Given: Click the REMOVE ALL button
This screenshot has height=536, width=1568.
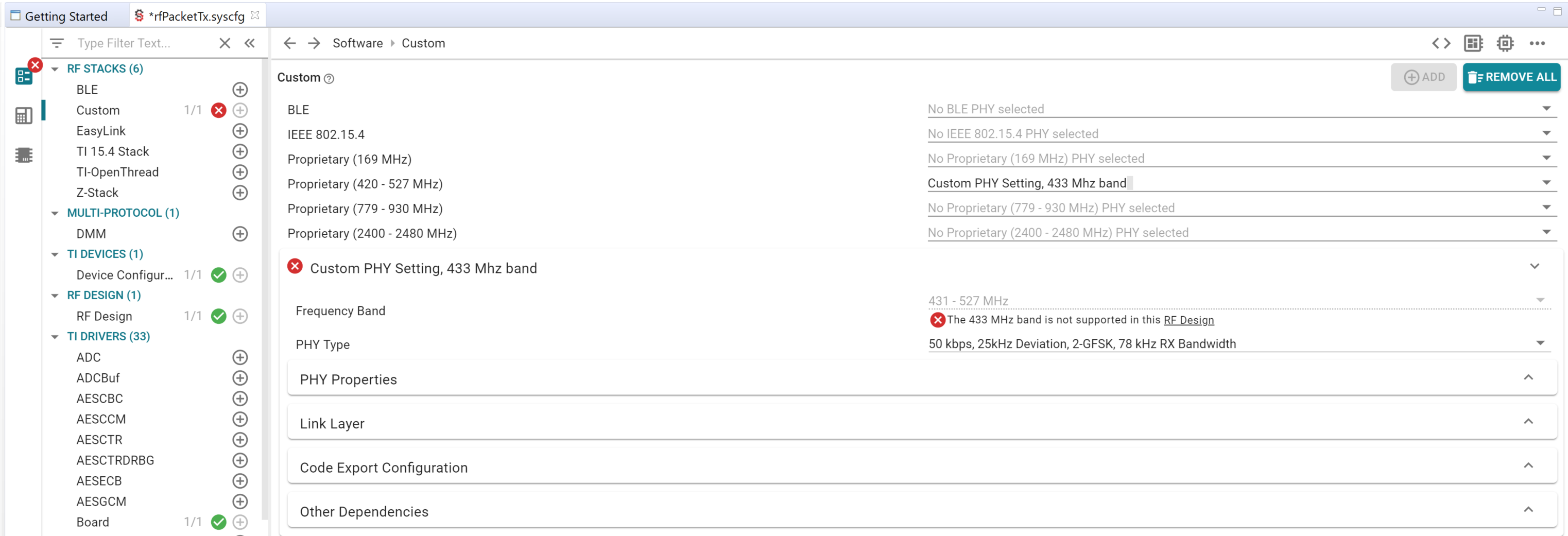Looking at the screenshot, I should [x=1512, y=77].
